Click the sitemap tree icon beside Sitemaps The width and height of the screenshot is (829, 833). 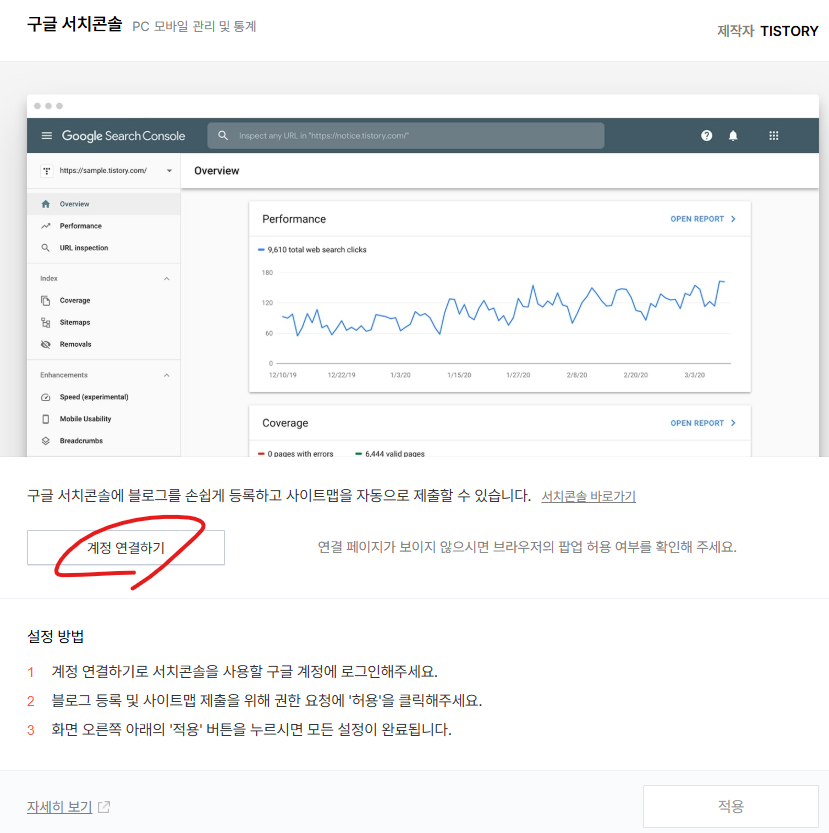pyautogui.click(x=46, y=322)
